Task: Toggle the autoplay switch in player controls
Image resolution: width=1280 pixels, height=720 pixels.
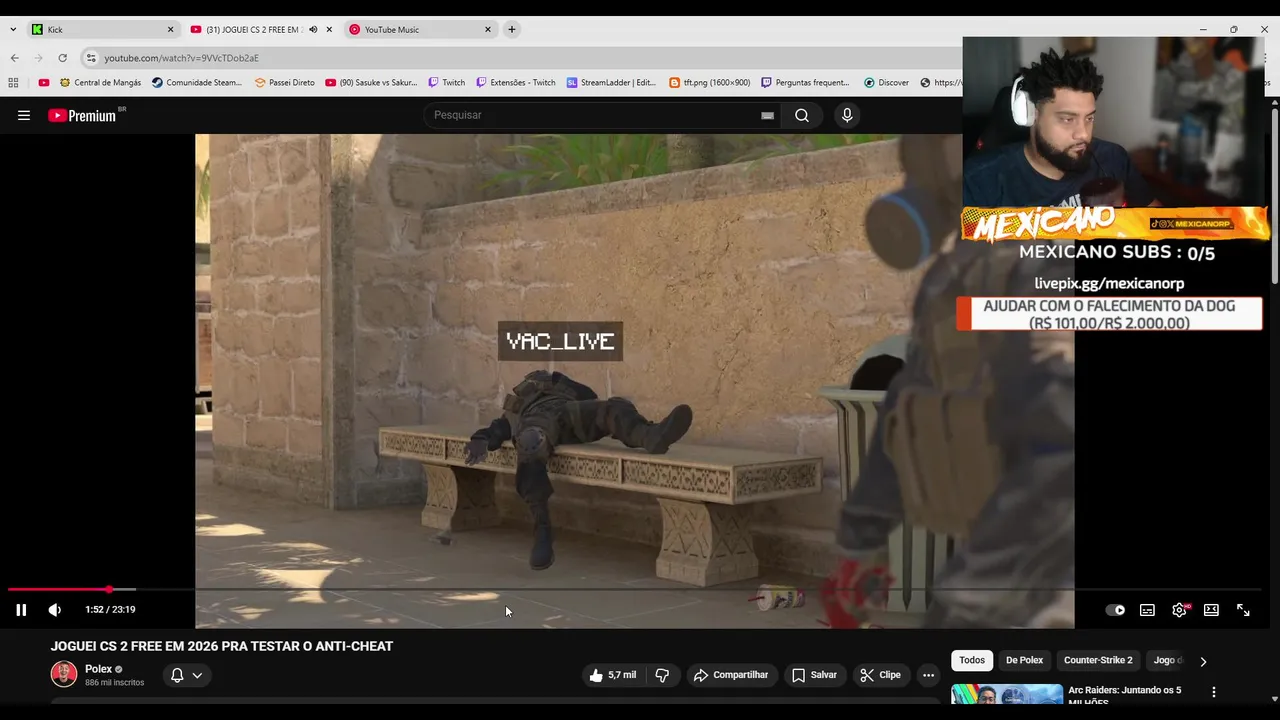Action: (x=1115, y=610)
